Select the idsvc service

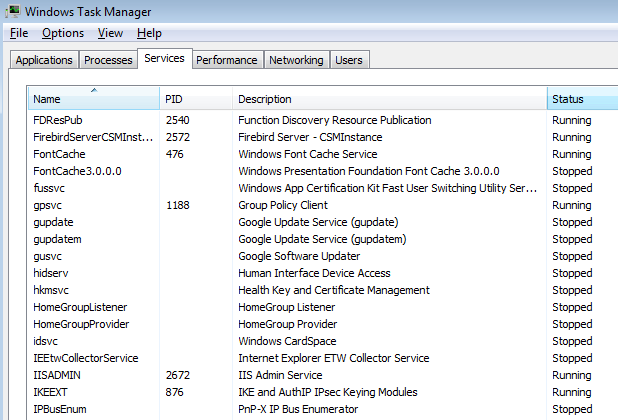tap(45, 341)
